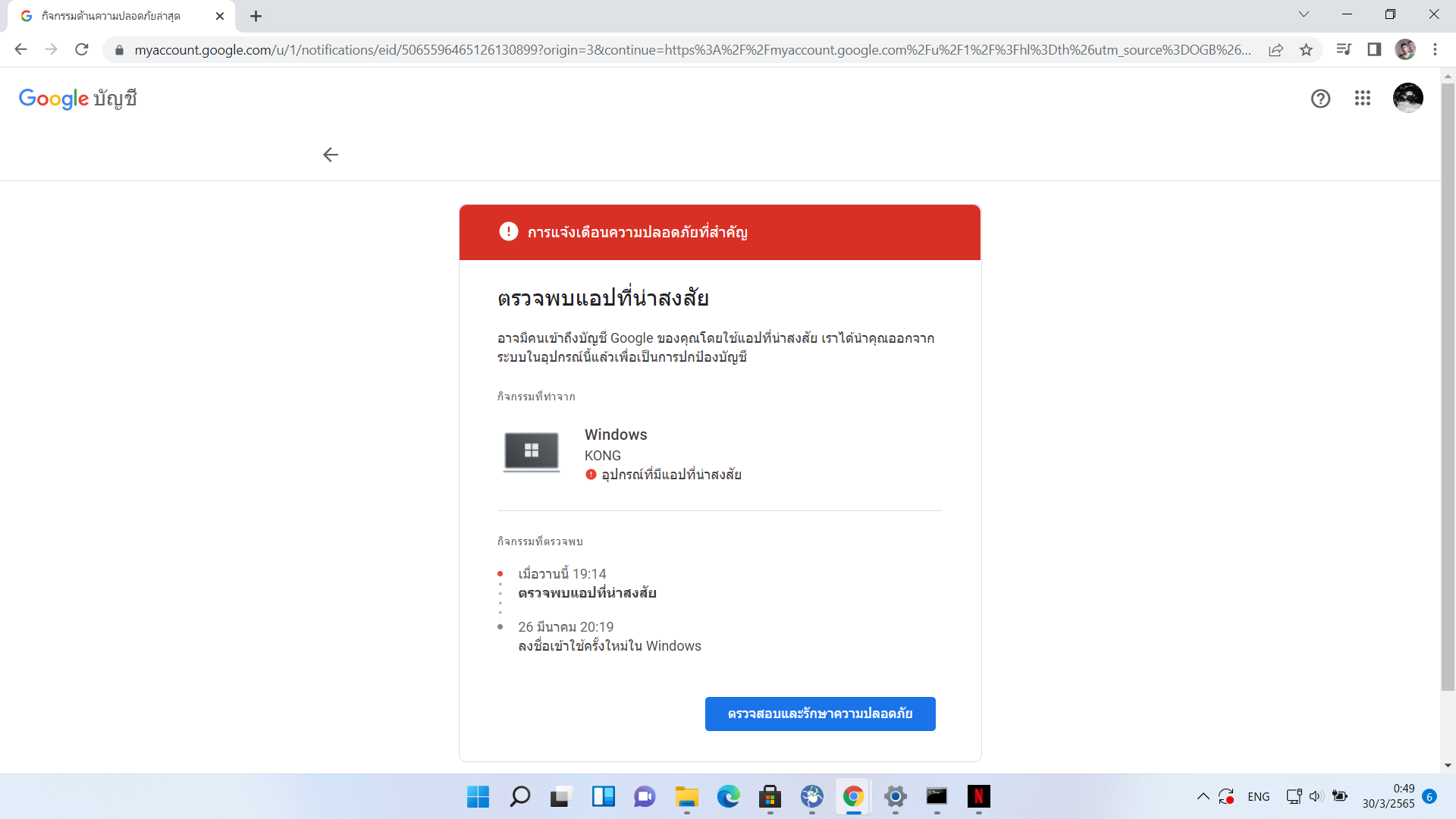This screenshot has width=1456, height=819.
Task: Click the Windows laptop device icon
Action: (532, 452)
